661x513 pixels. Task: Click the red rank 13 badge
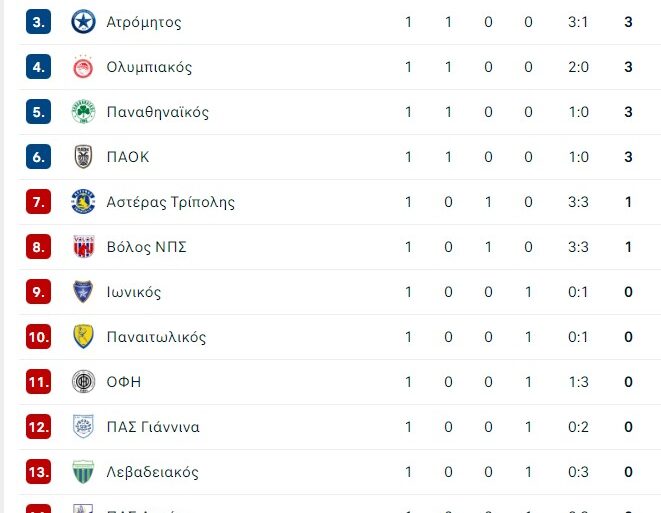tap(38, 472)
